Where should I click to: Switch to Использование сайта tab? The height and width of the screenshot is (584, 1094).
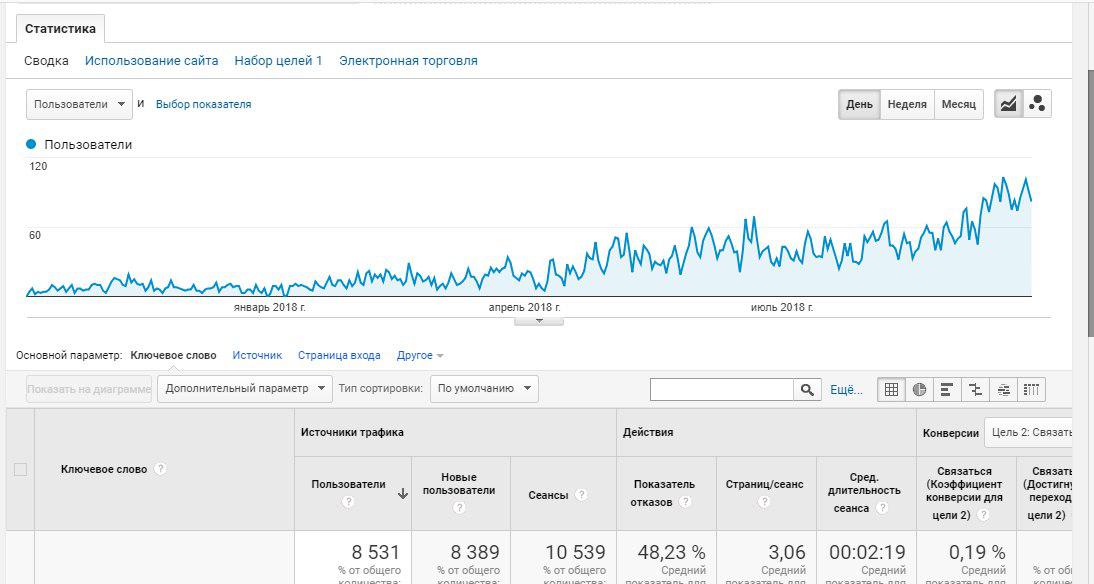[151, 61]
